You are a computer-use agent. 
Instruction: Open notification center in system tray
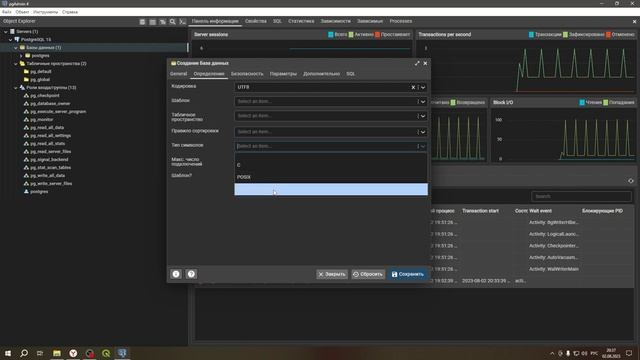coord(629,353)
